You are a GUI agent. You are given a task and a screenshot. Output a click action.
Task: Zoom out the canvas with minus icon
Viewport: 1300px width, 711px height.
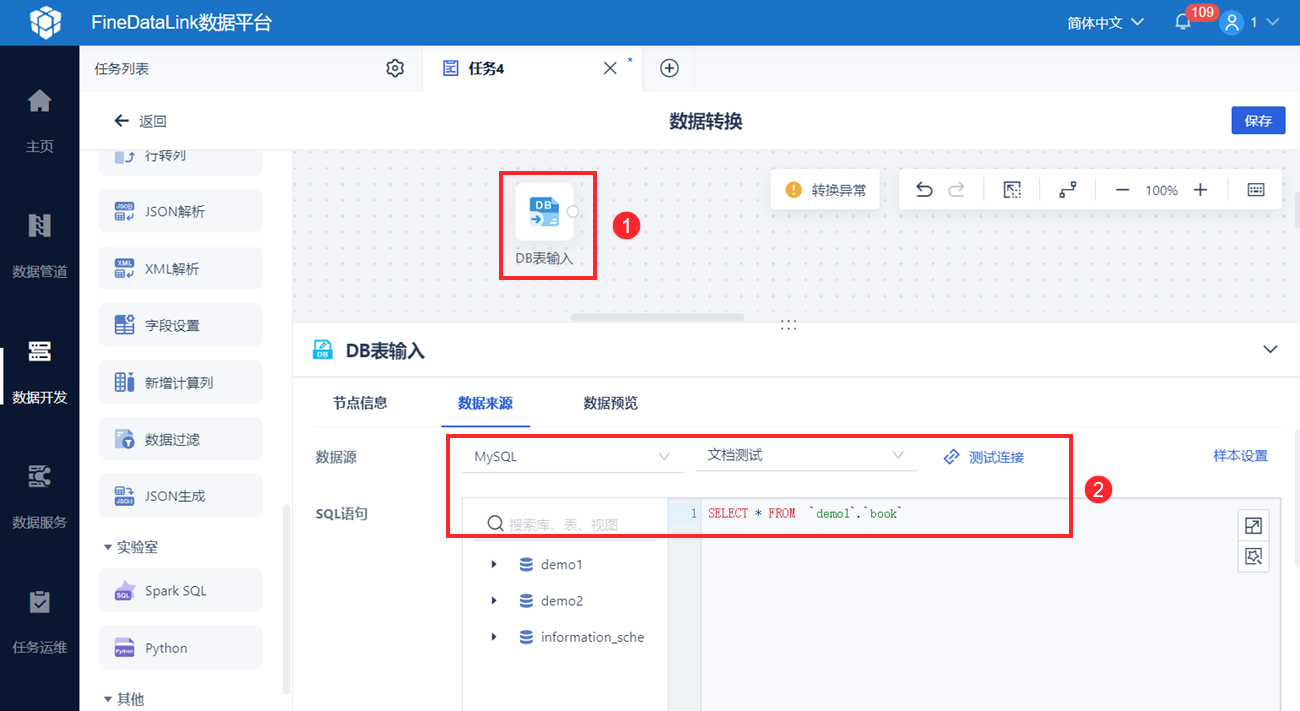point(1122,190)
